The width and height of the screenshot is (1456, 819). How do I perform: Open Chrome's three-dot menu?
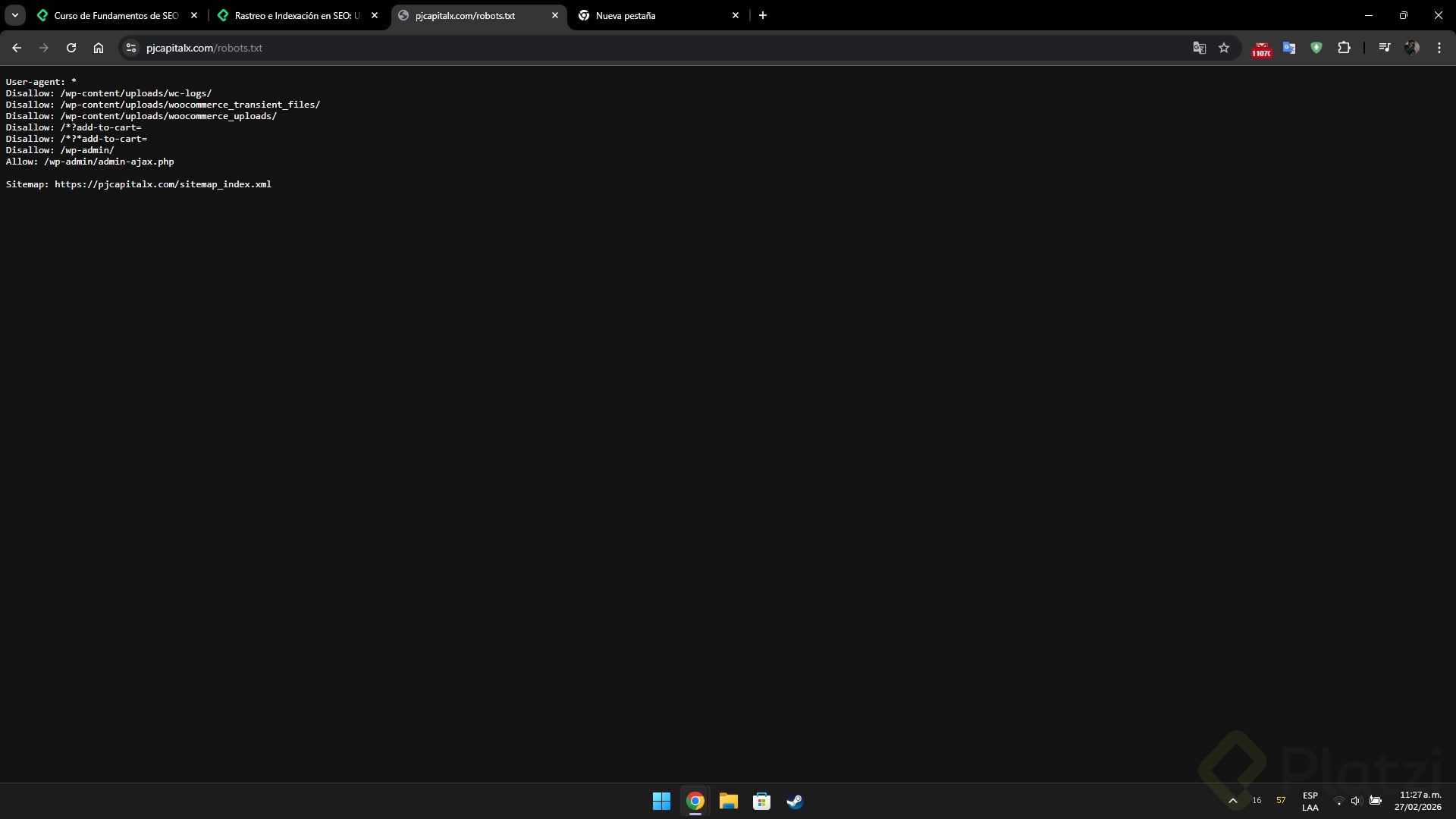(x=1439, y=48)
